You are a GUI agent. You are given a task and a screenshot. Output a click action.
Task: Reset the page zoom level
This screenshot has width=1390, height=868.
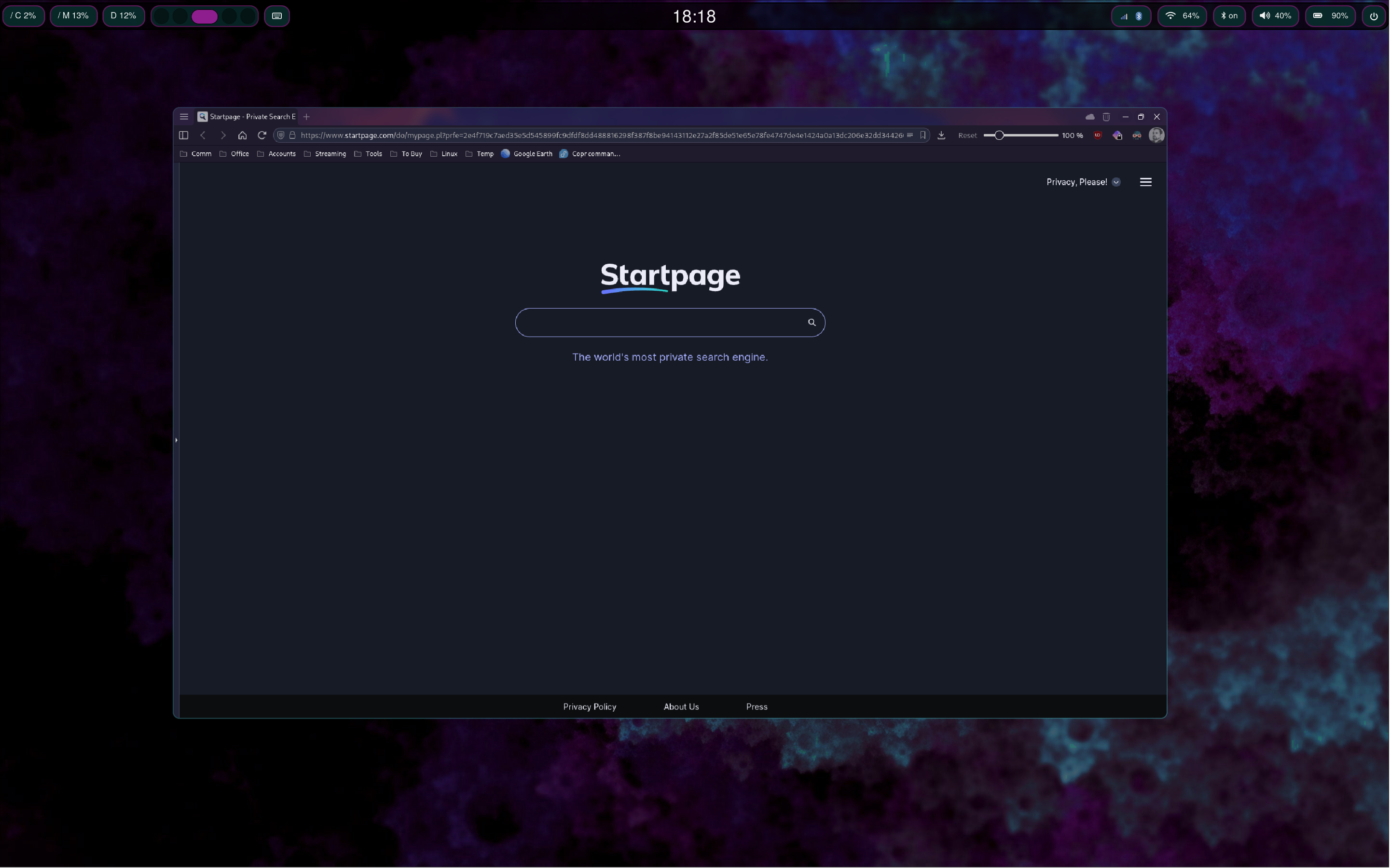pyautogui.click(x=967, y=136)
